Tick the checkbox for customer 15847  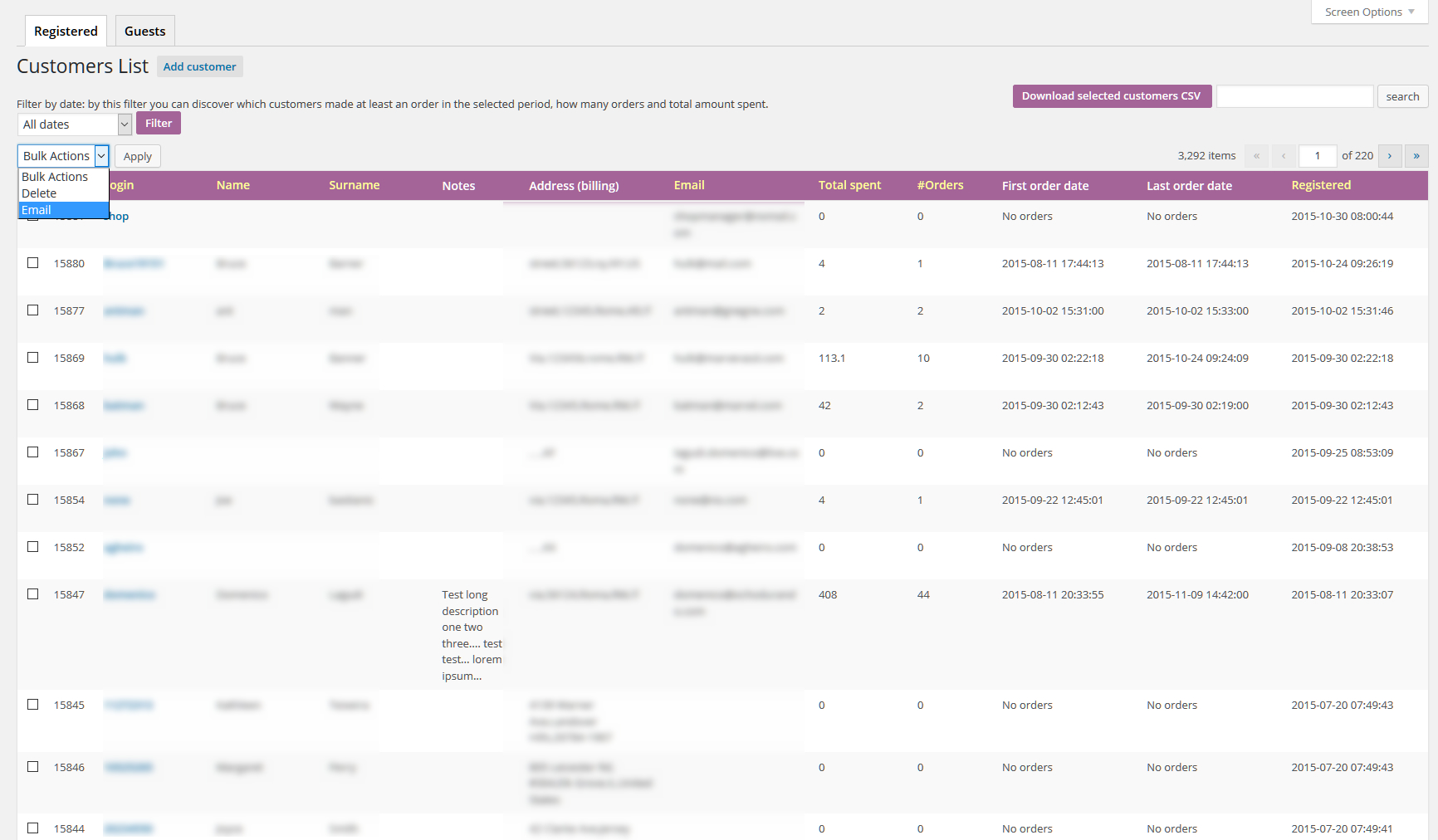click(33, 594)
